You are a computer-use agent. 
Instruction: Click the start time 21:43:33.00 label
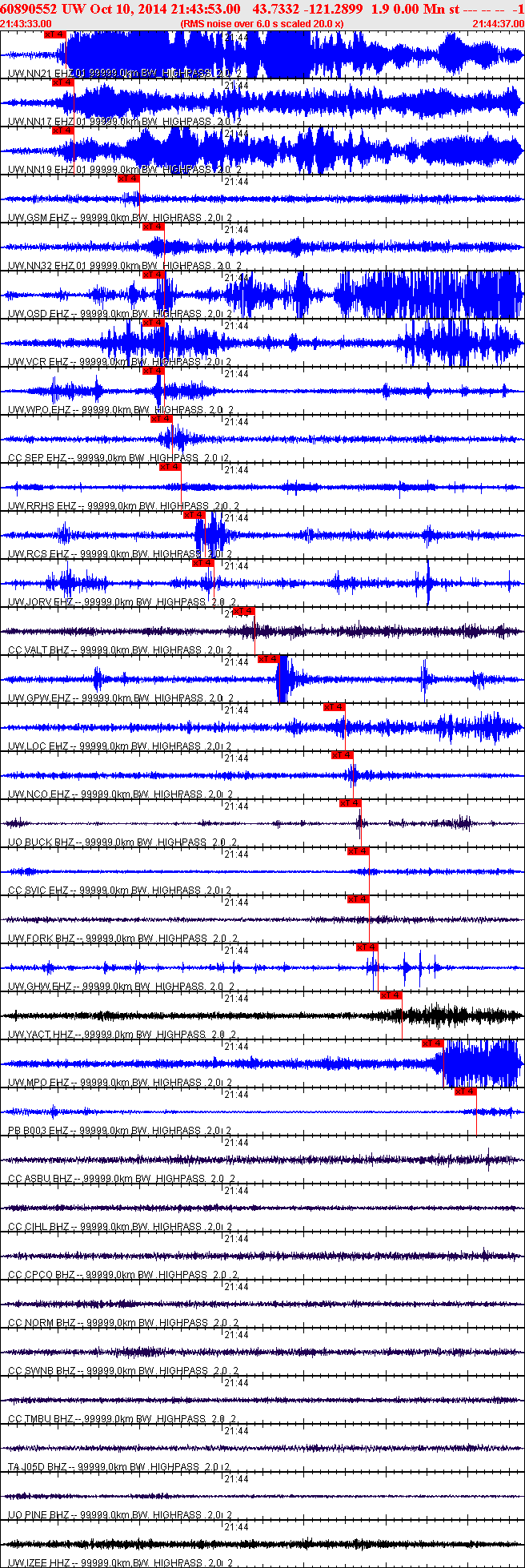[x=26, y=24]
